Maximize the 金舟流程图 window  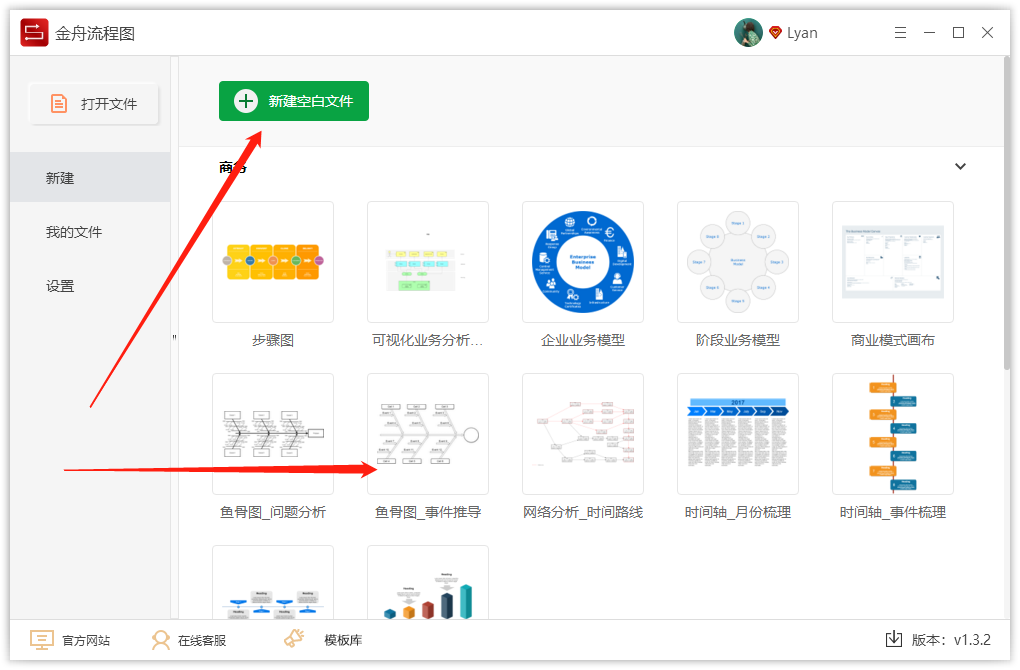(x=958, y=33)
